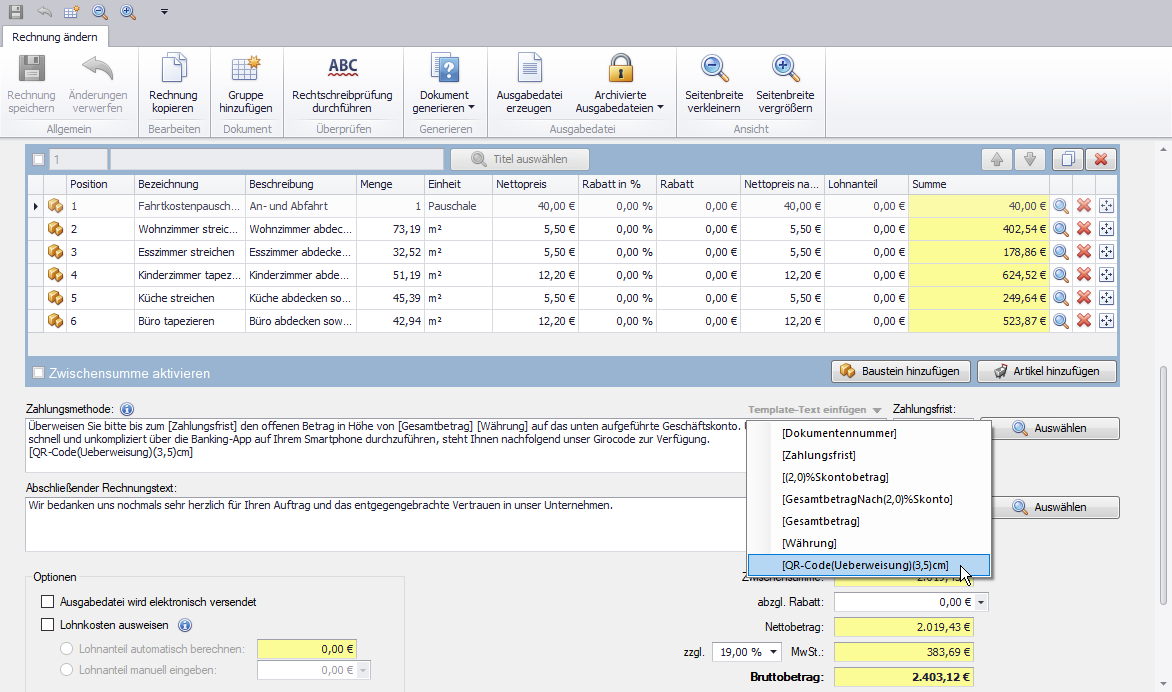1172x692 pixels.
Task: Click the Menge cell 73,19 of Wohnzimmer
Action: coord(390,229)
